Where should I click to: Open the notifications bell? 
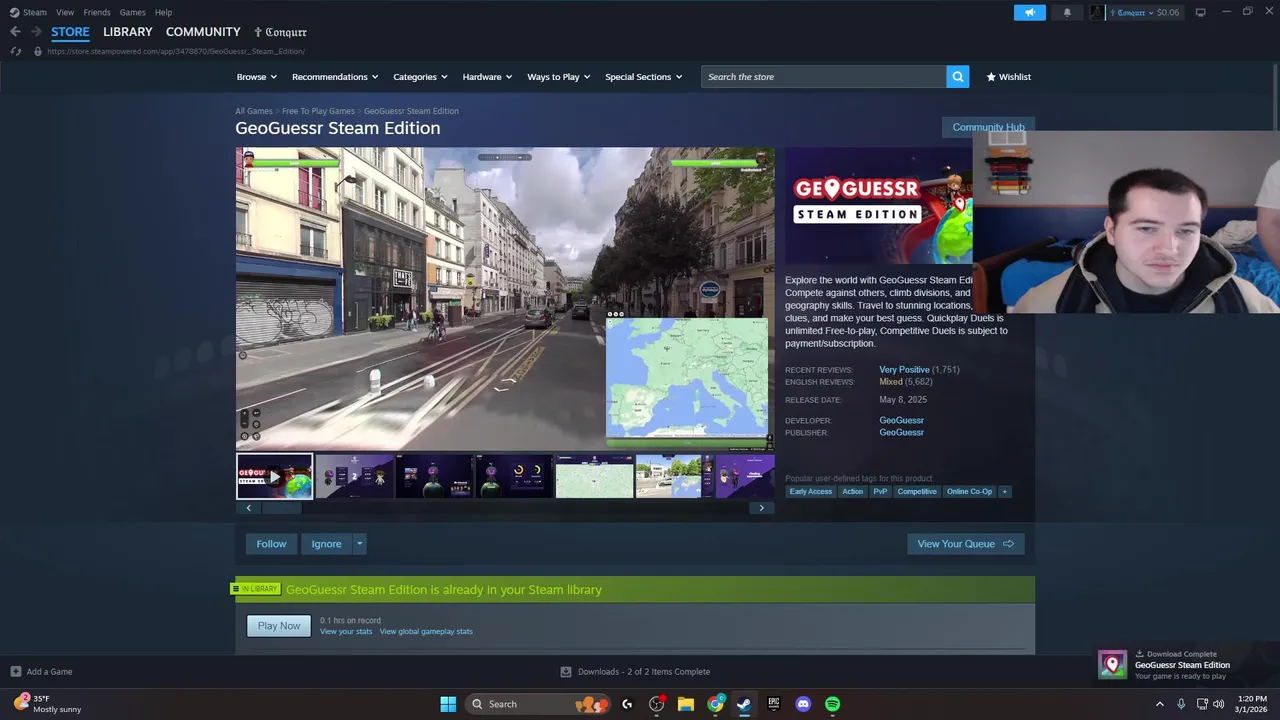tap(1067, 12)
